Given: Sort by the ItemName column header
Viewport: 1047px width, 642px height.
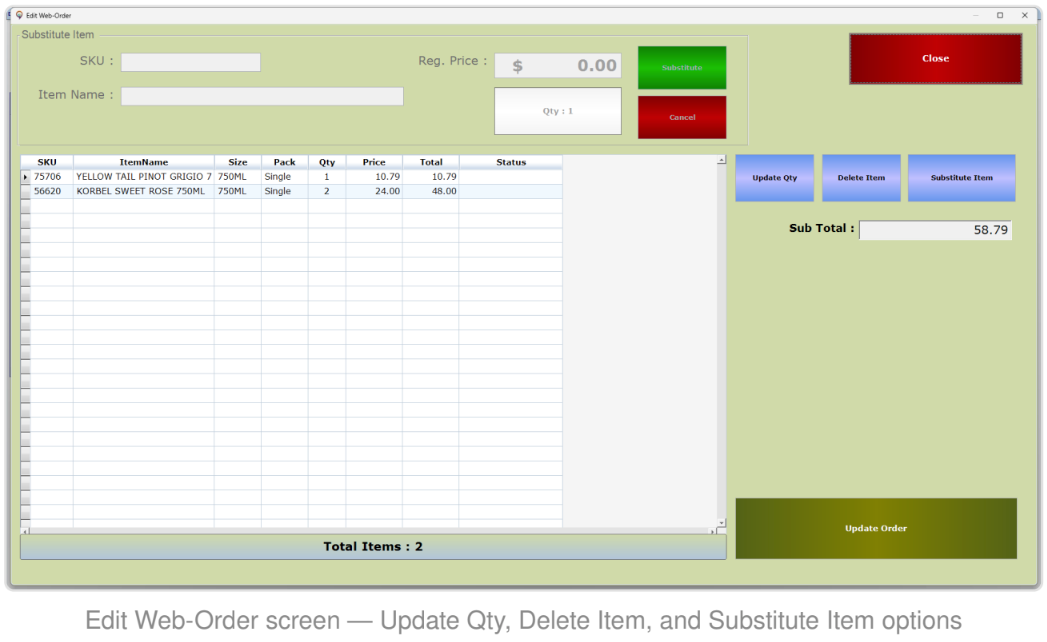Looking at the screenshot, I should coord(144,162).
